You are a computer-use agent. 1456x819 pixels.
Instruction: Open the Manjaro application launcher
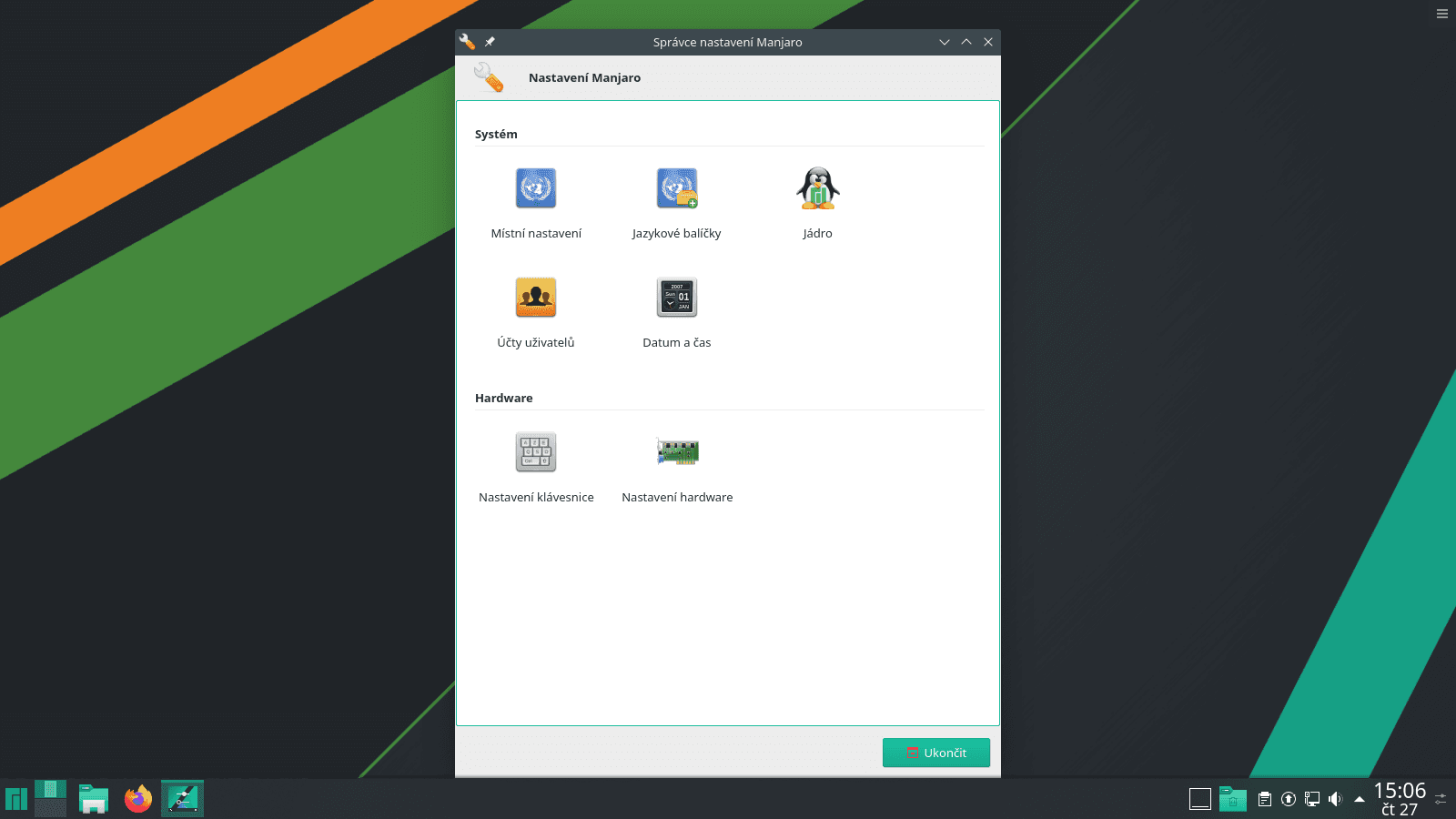16,799
